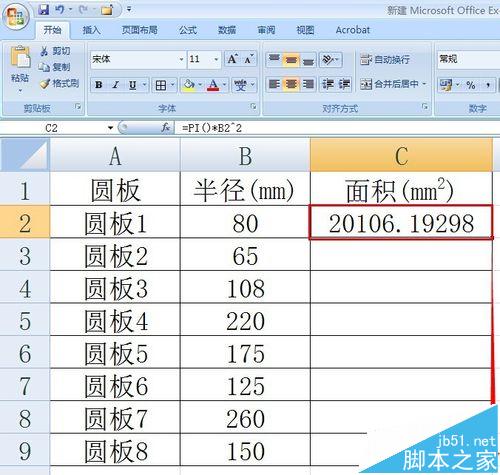Image resolution: width=500 pixels, height=475 pixels.
Task: Open number format box 常规
Action: click(x=468, y=59)
